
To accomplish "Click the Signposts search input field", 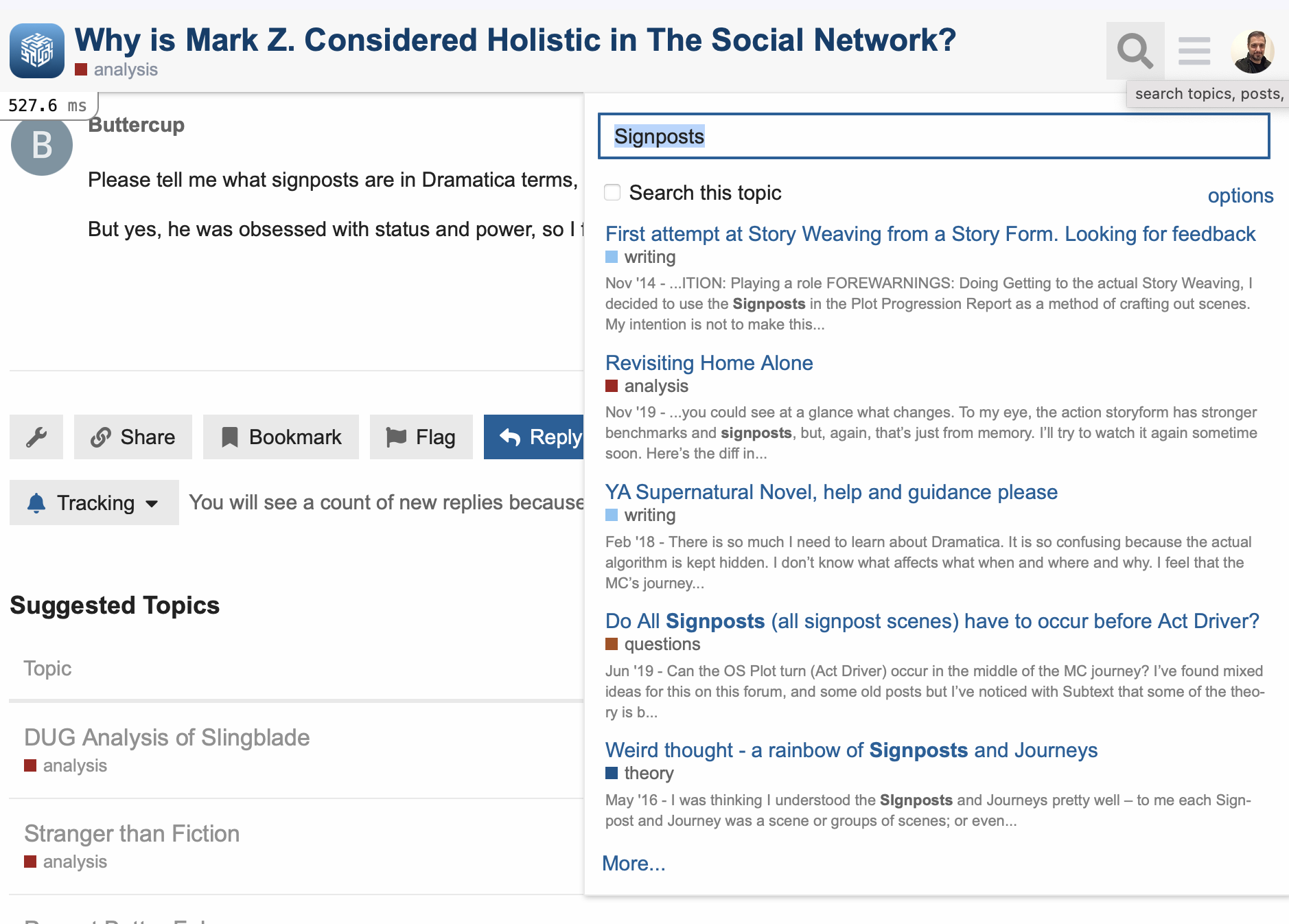I will tap(933, 137).
